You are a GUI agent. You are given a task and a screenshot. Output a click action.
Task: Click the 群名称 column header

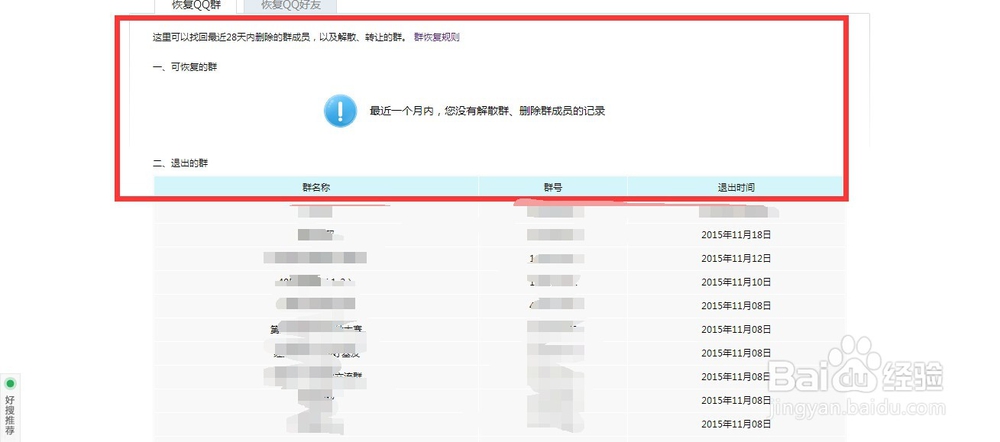(x=316, y=188)
